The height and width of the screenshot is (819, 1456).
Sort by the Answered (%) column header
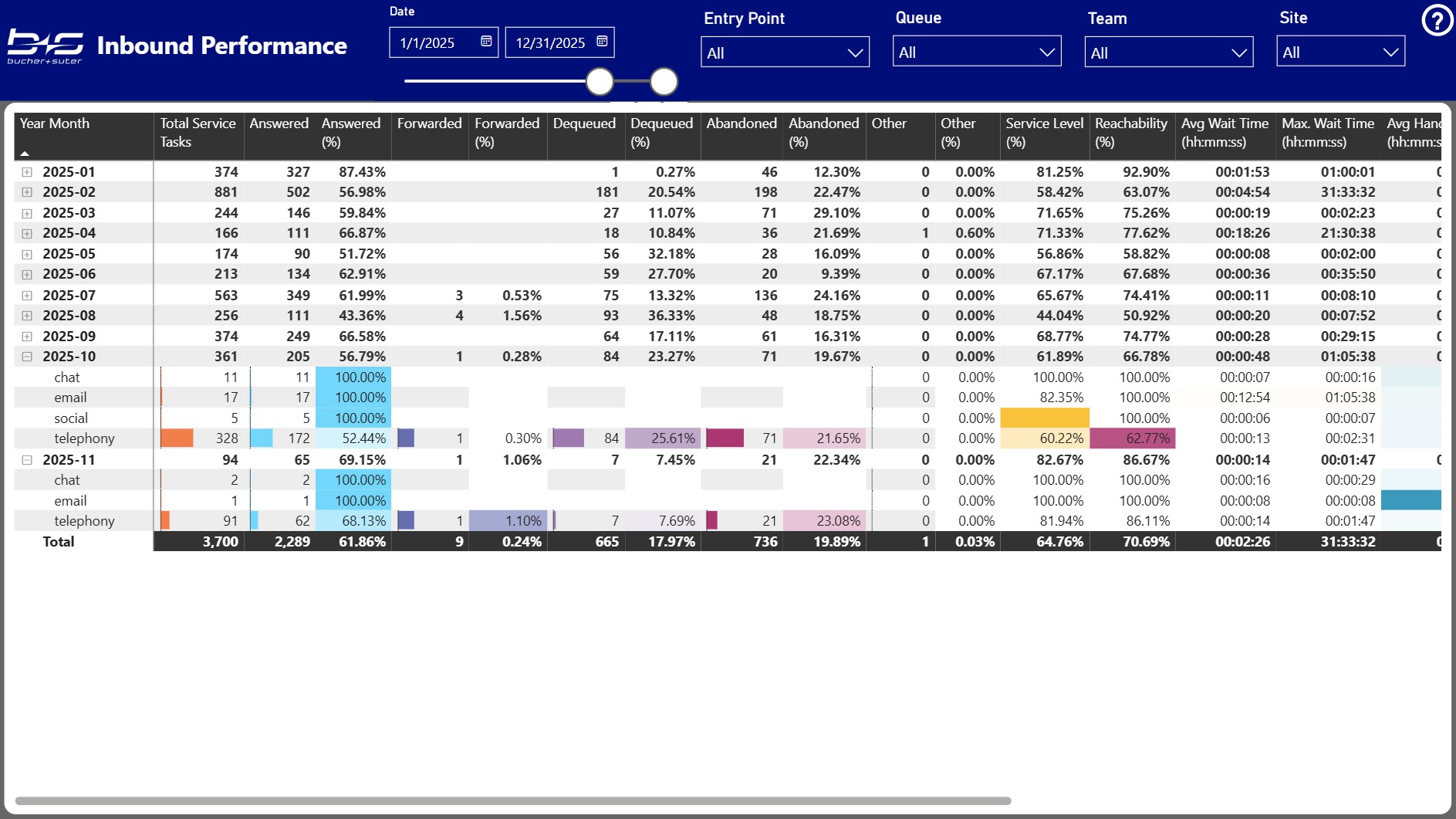(352, 133)
